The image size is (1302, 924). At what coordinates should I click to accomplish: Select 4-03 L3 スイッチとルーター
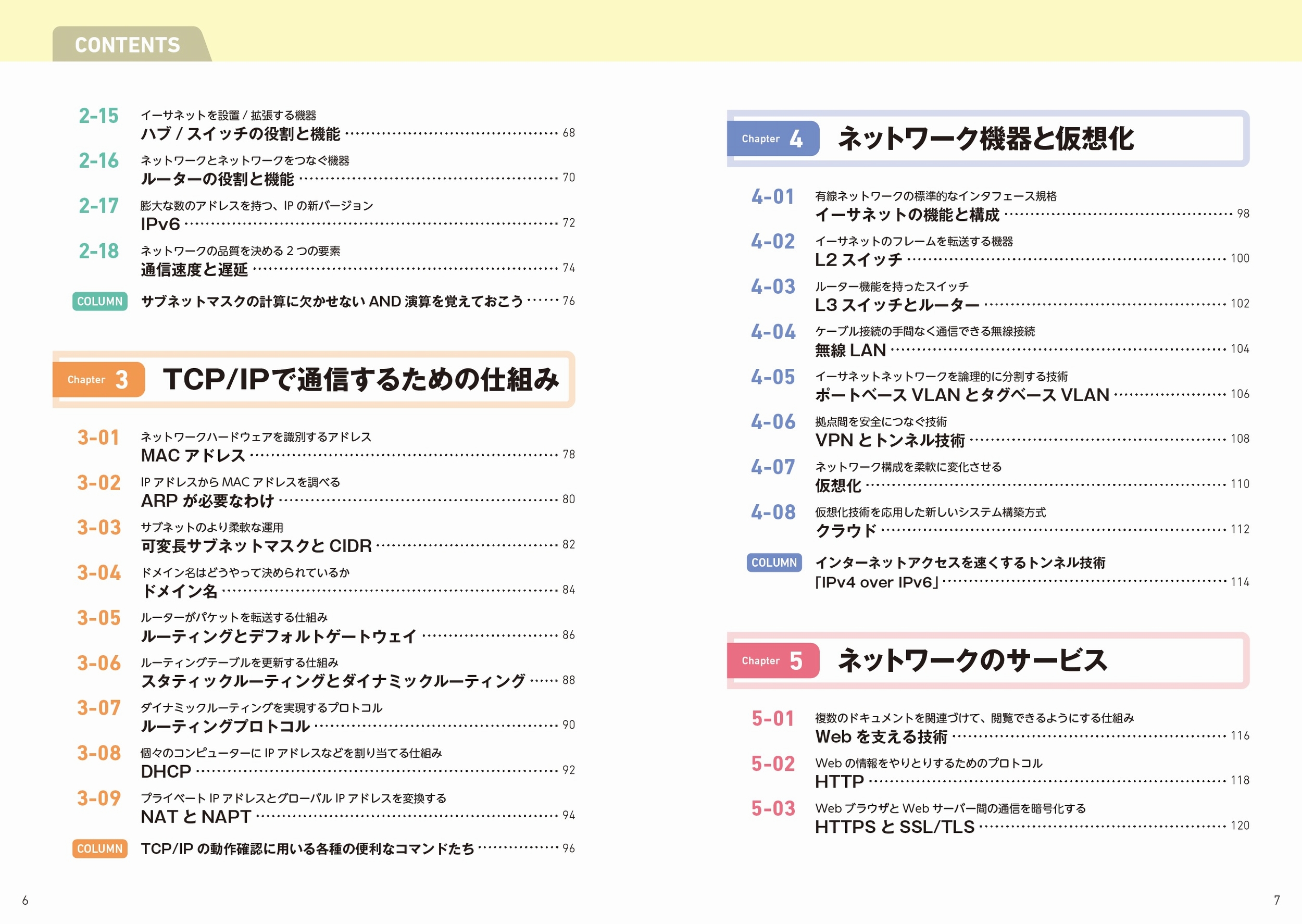pyautogui.click(x=1000, y=295)
